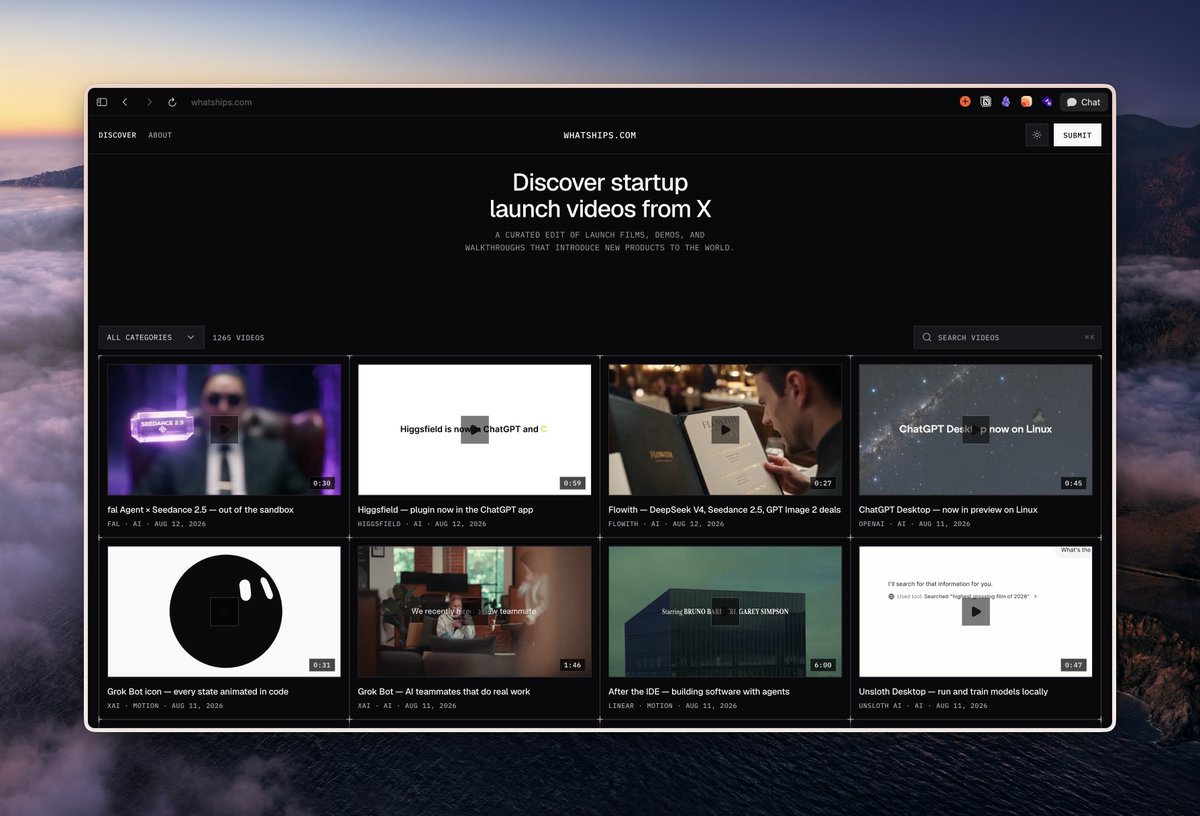Open the ABOUT nav item
The height and width of the screenshot is (816, 1200).
pyautogui.click(x=160, y=135)
